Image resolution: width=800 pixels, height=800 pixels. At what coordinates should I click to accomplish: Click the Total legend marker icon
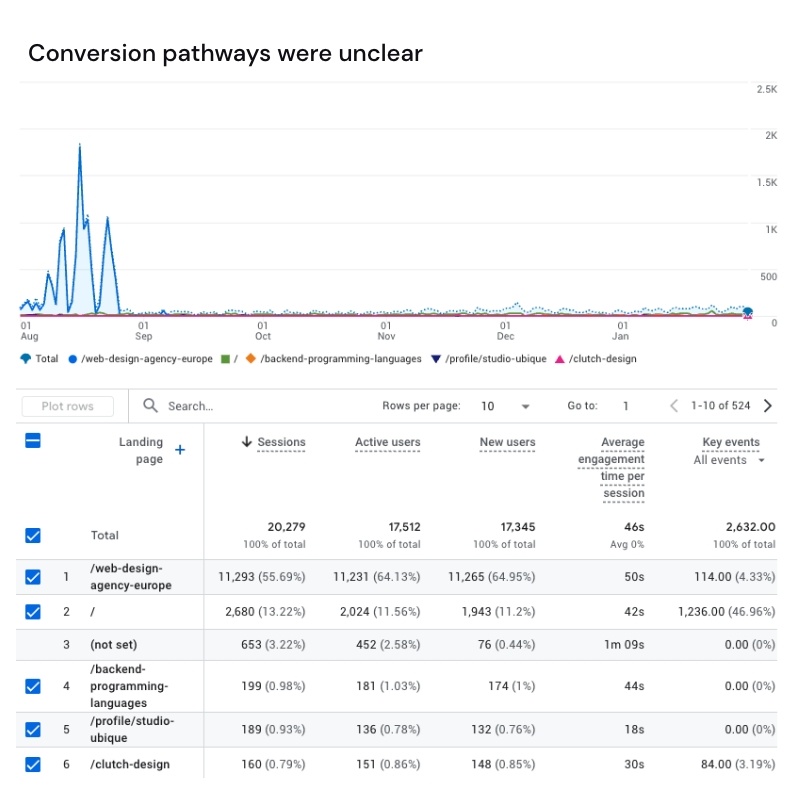[x=25, y=359]
